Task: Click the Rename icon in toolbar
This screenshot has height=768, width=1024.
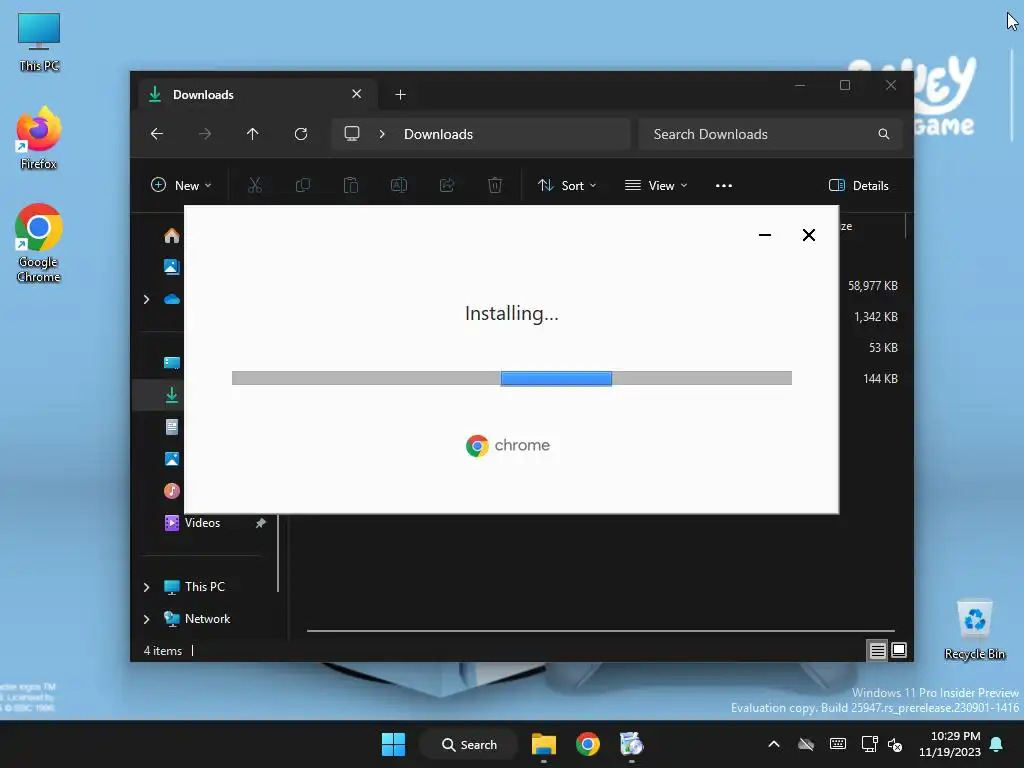Action: click(x=399, y=185)
